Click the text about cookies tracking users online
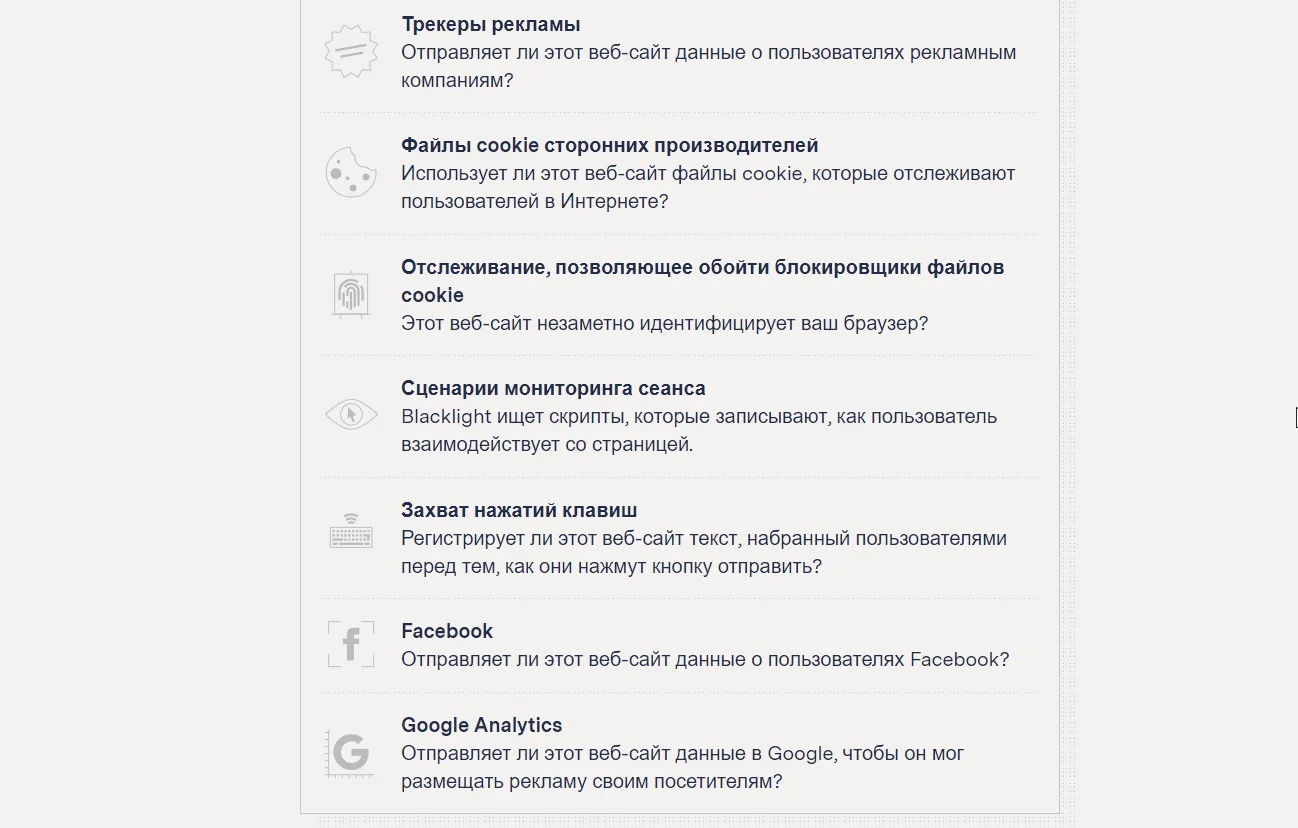This screenshot has width=1298, height=828. (x=708, y=187)
